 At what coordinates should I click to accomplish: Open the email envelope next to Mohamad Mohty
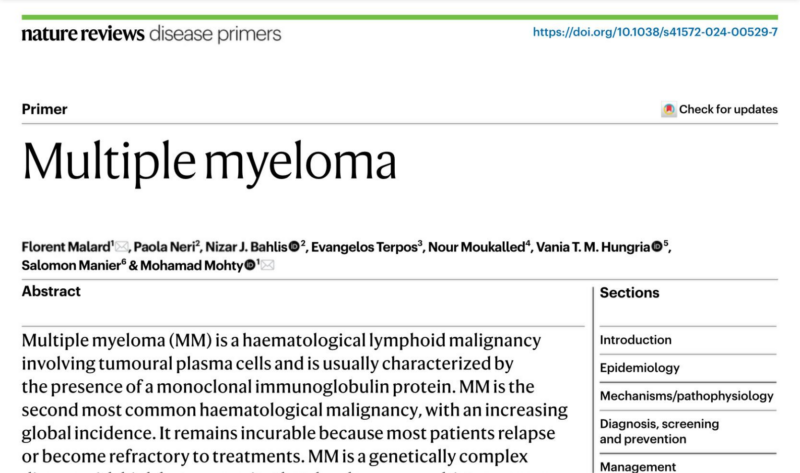coord(267,265)
